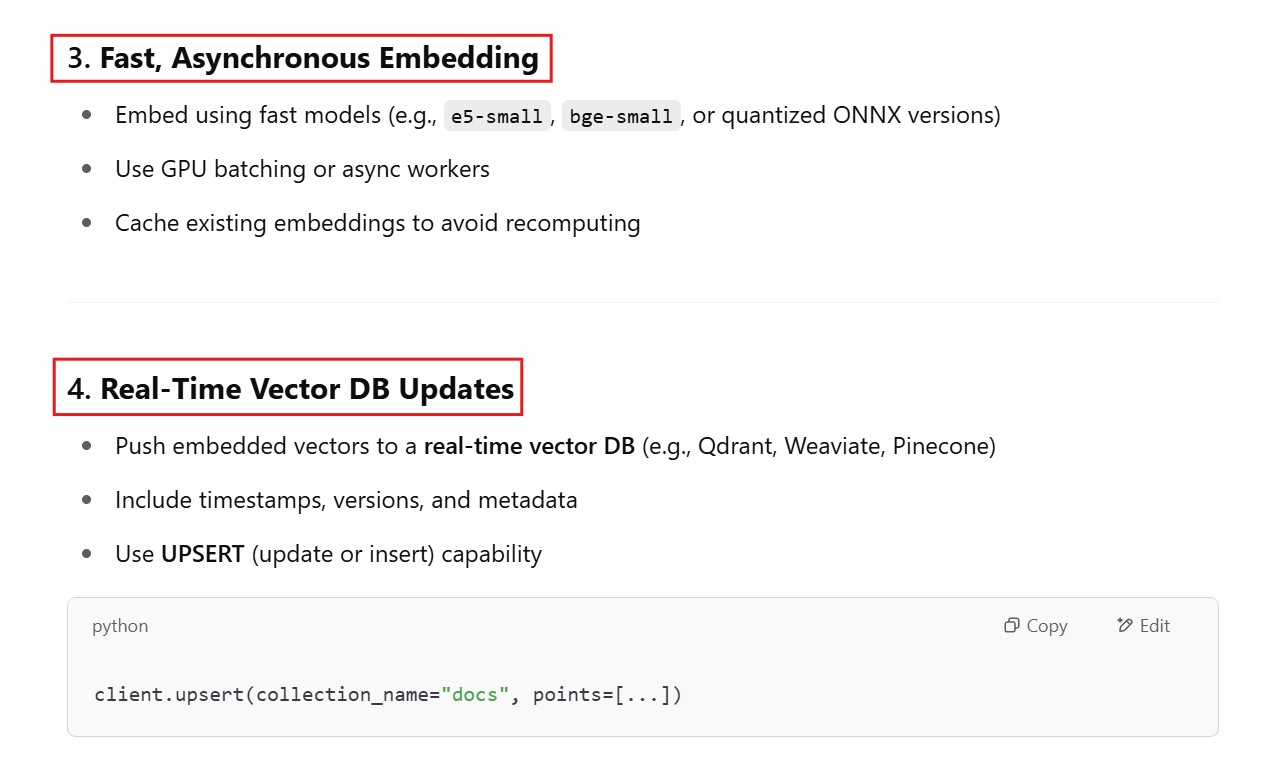The image size is (1273, 782).
Task: Click the Copy icon in the code block
Action: tap(1012, 626)
